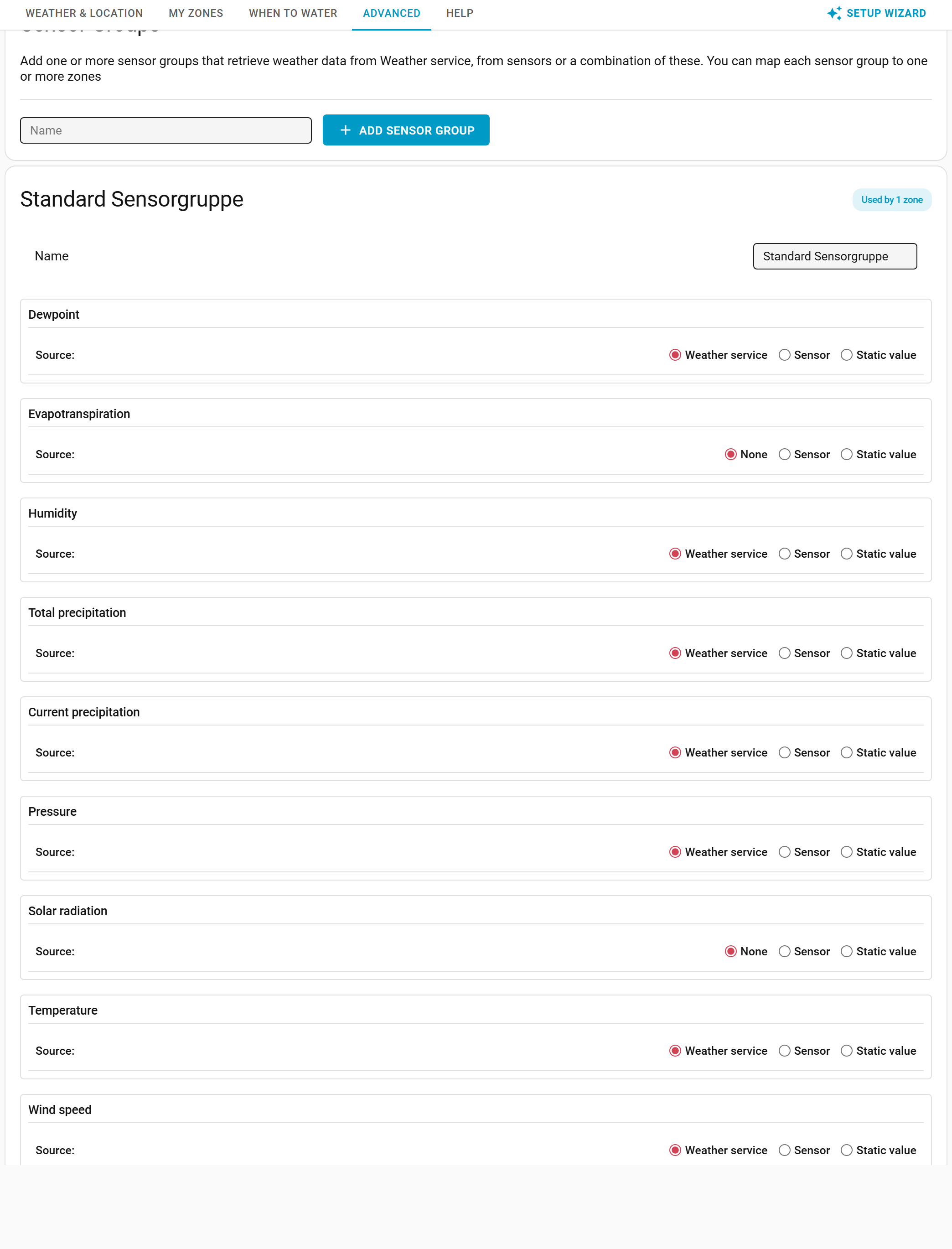
Task: Click the Add Sensor Group button
Action: coord(406,130)
